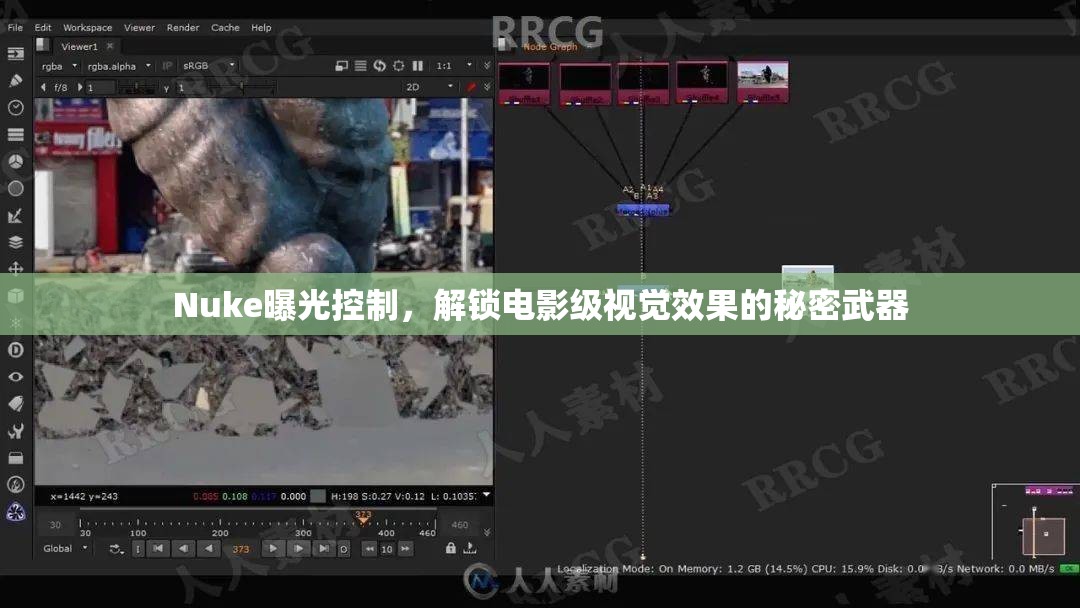Open the Node Graph pane content menu icon
1080x608 pixels.
(505, 45)
